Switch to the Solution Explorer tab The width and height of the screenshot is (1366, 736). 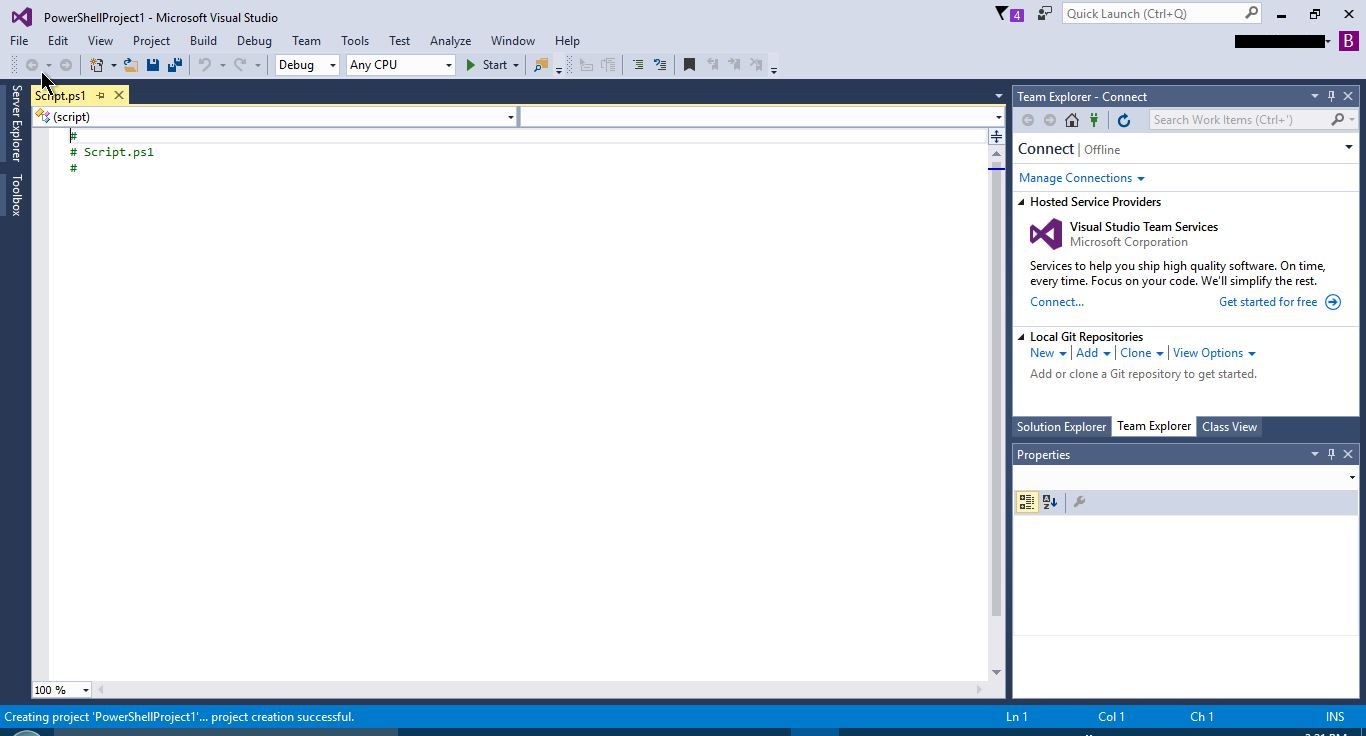1061,427
